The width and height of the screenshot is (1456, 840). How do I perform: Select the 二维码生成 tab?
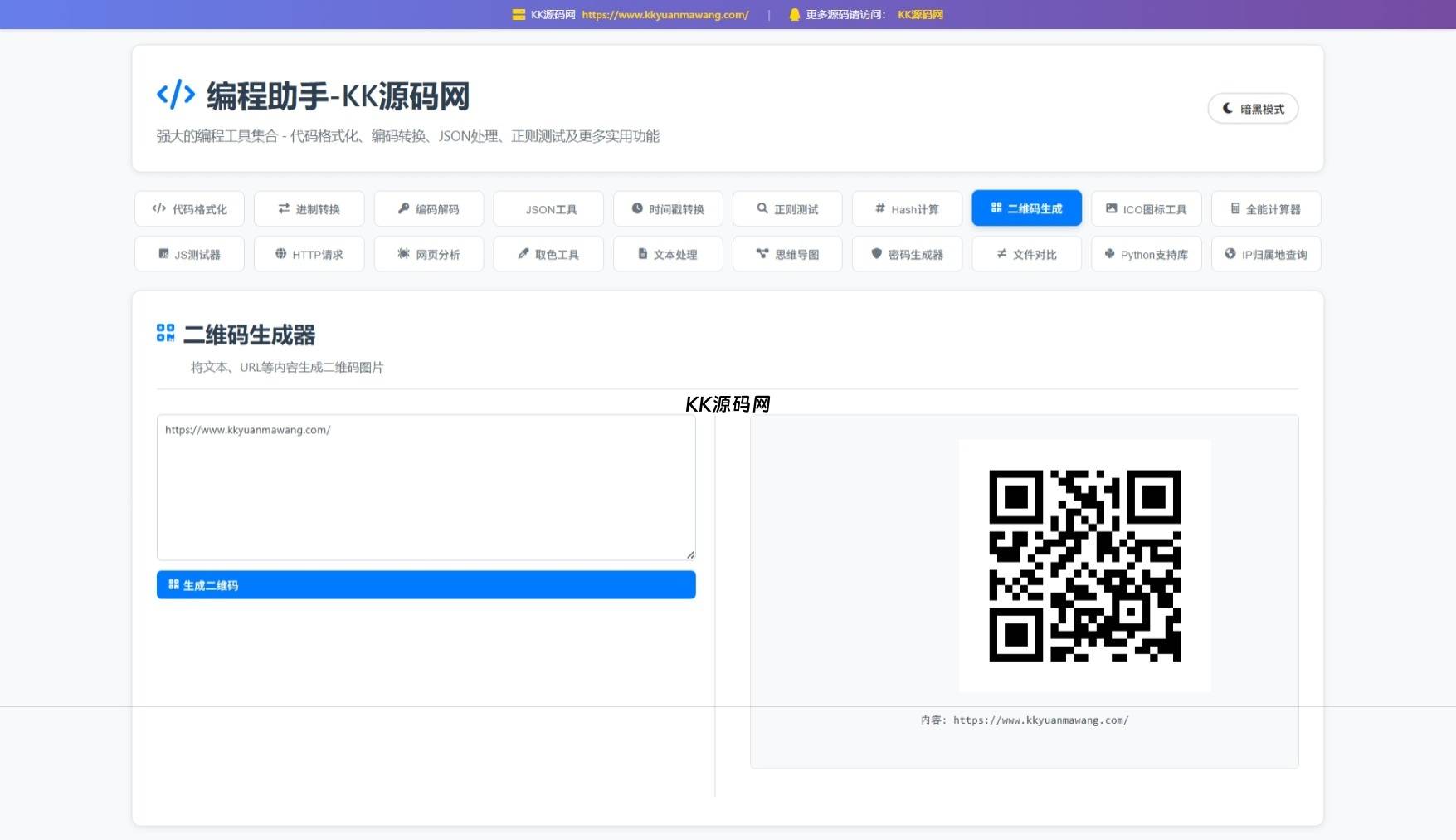[x=1026, y=208]
